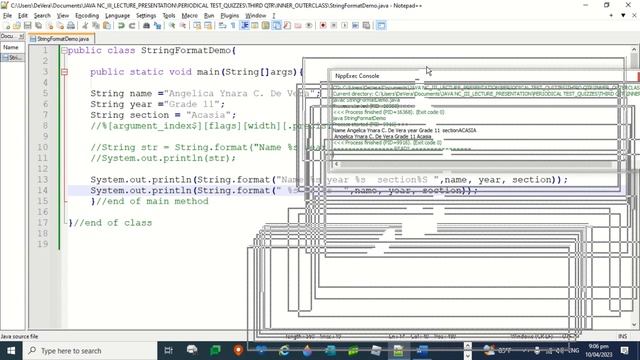The height and width of the screenshot is (360, 640).
Task: Close the Document List panel
Action: click(x=22, y=36)
